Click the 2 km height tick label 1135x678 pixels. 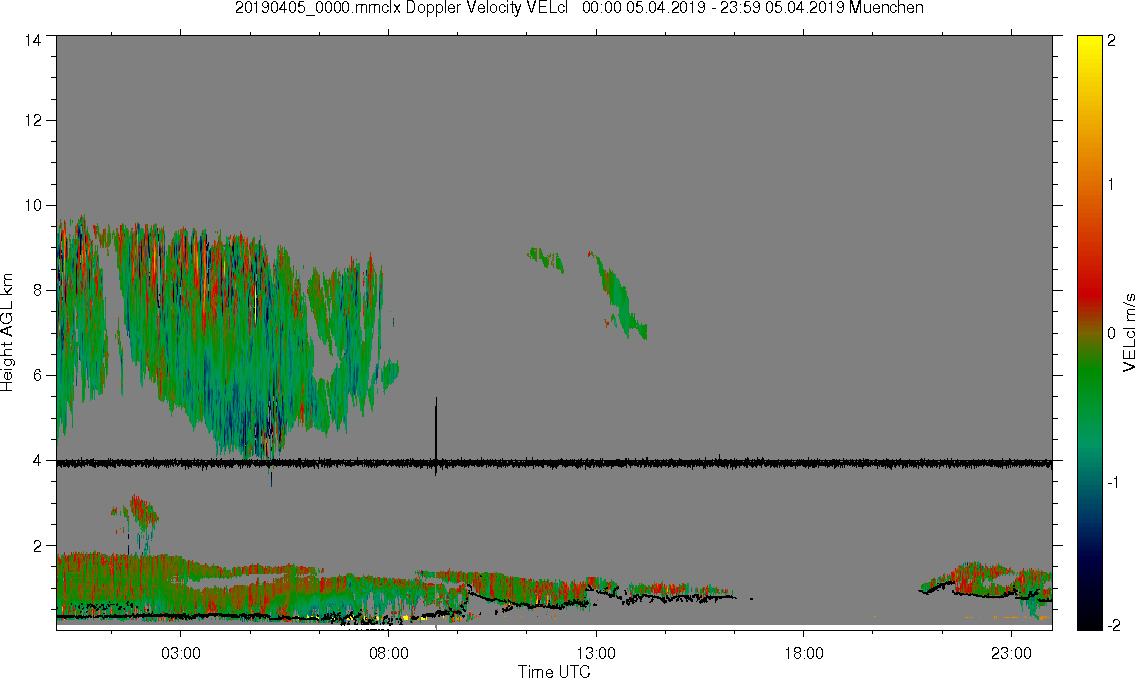pyautogui.click(x=38, y=546)
